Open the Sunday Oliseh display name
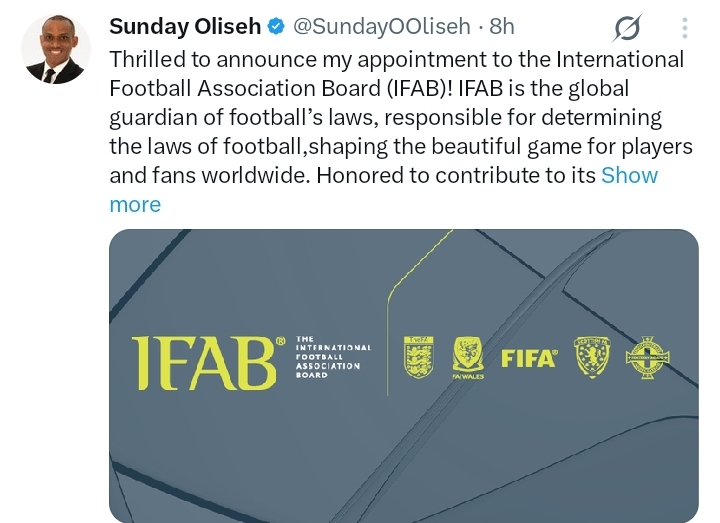 [x=185, y=26]
